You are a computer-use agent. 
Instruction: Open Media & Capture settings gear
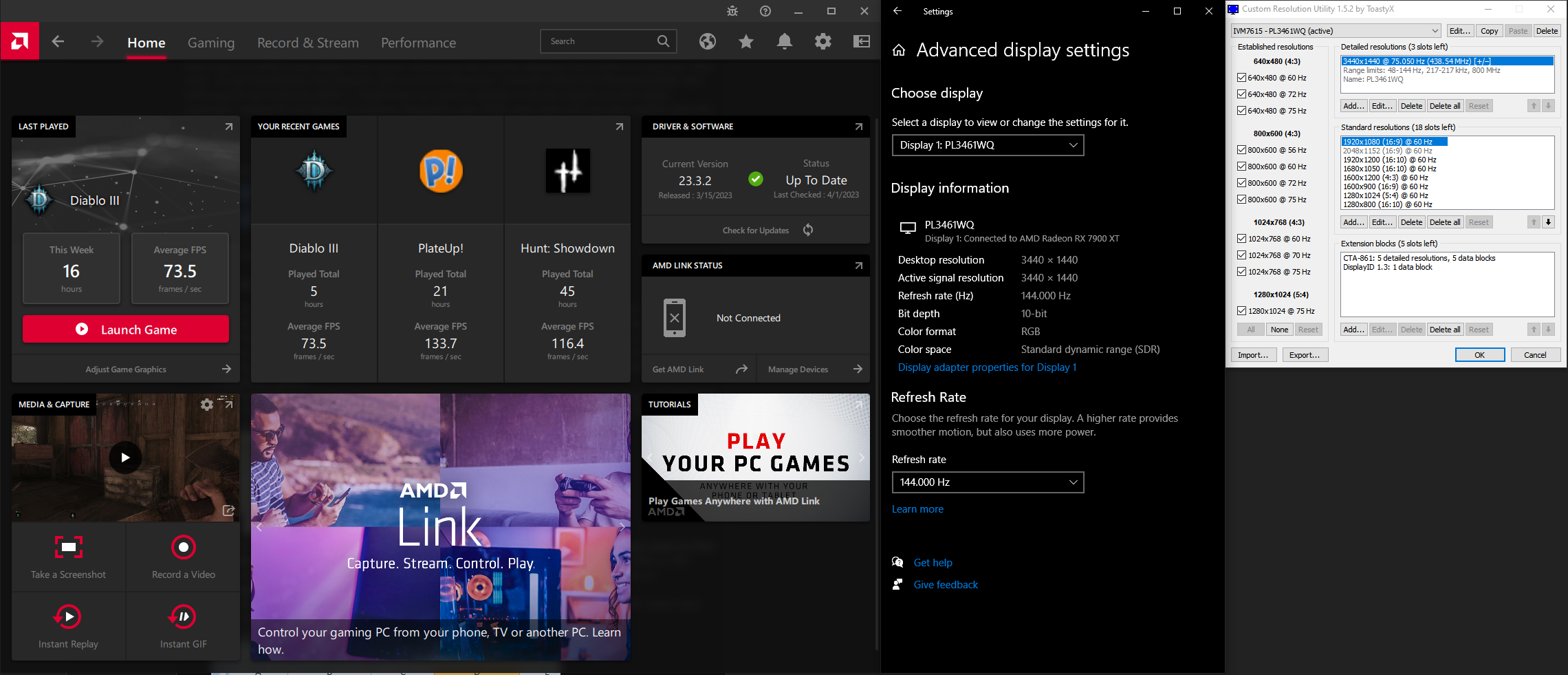coord(206,405)
